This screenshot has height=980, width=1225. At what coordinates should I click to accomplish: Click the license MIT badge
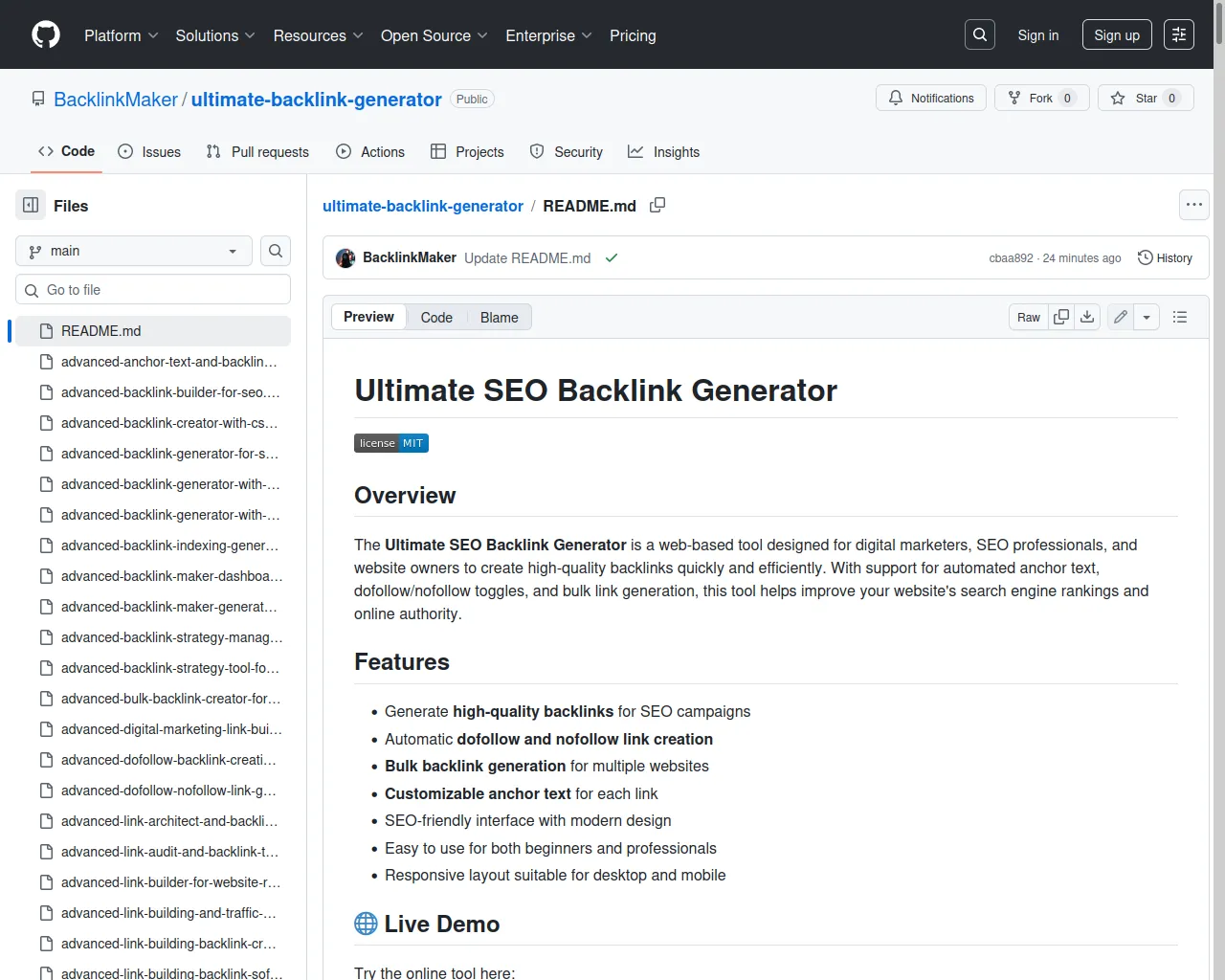(x=391, y=443)
